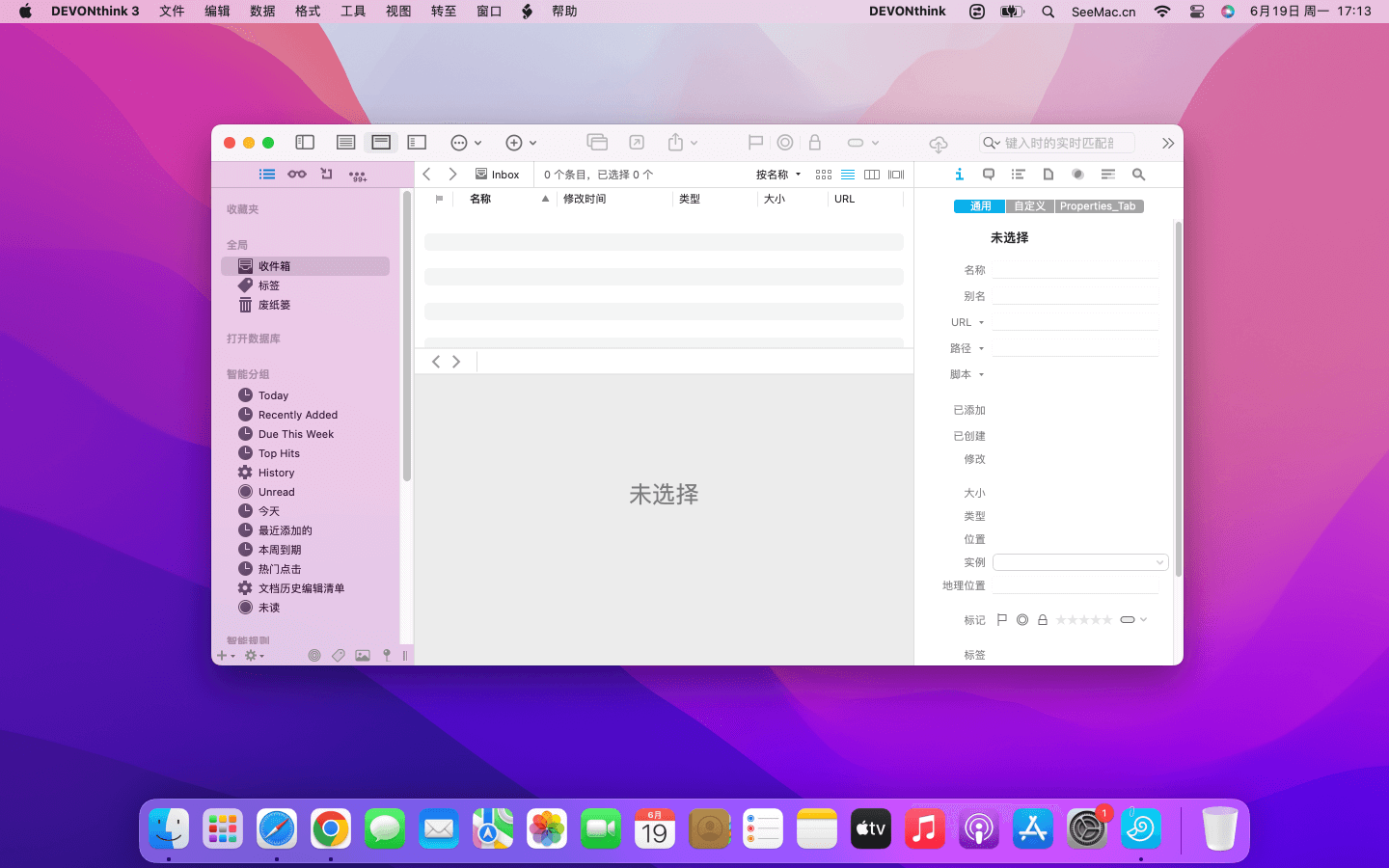Go forward with the item list forward arrow
Screen dimensions: 1389x868
tap(452, 175)
